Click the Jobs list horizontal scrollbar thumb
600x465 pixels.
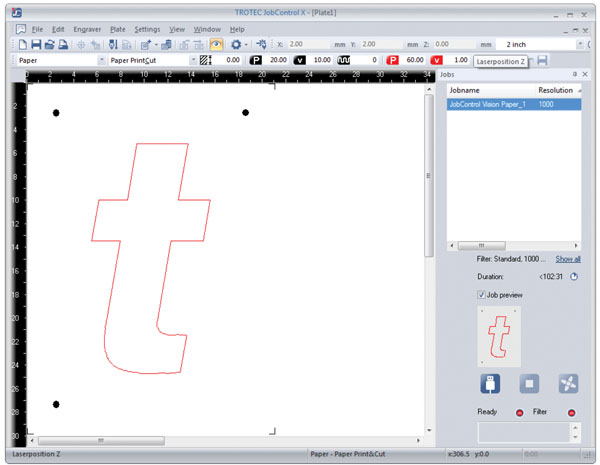tap(481, 245)
